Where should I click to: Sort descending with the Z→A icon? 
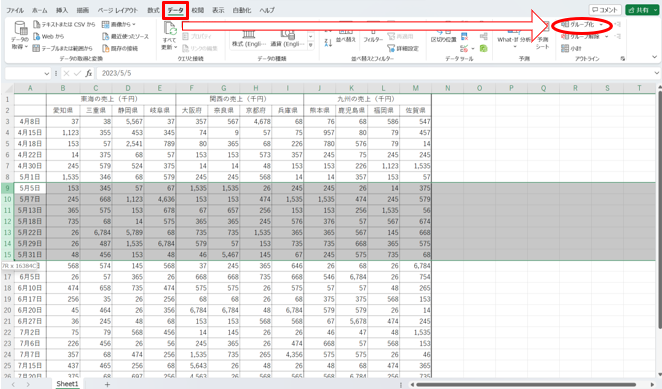tap(328, 42)
